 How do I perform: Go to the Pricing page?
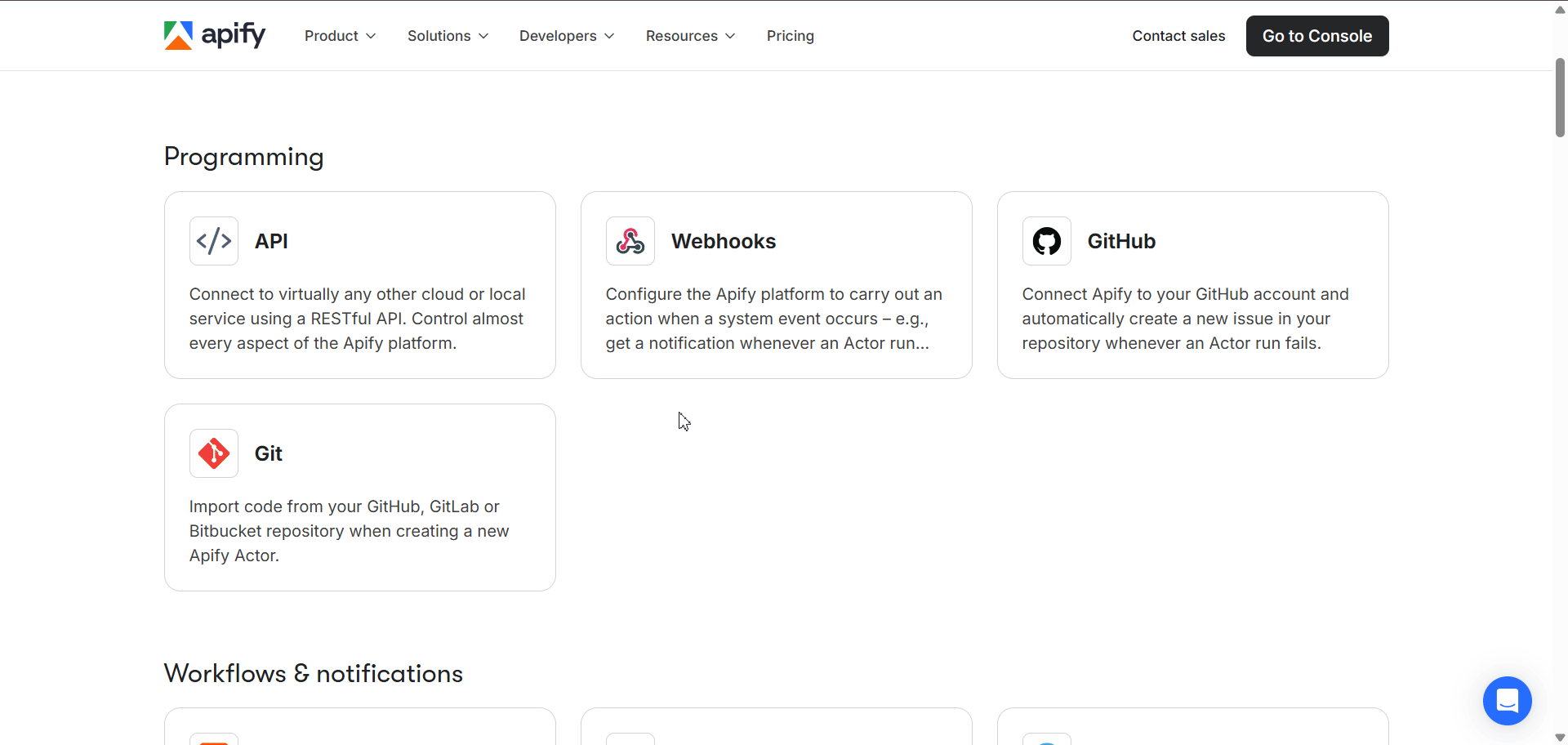click(790, 36)
